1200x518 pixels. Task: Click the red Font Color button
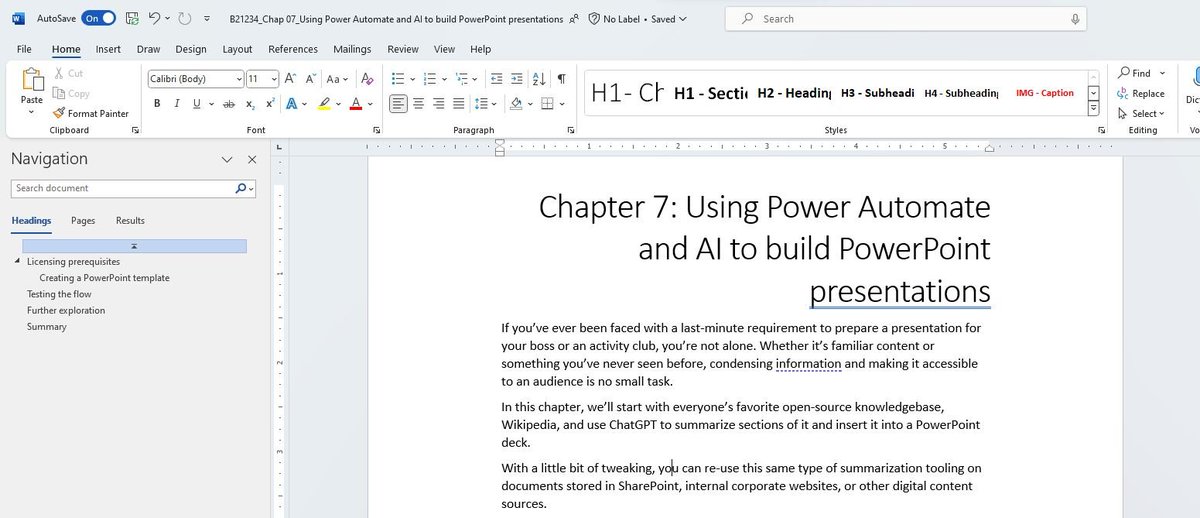(356, 104)
